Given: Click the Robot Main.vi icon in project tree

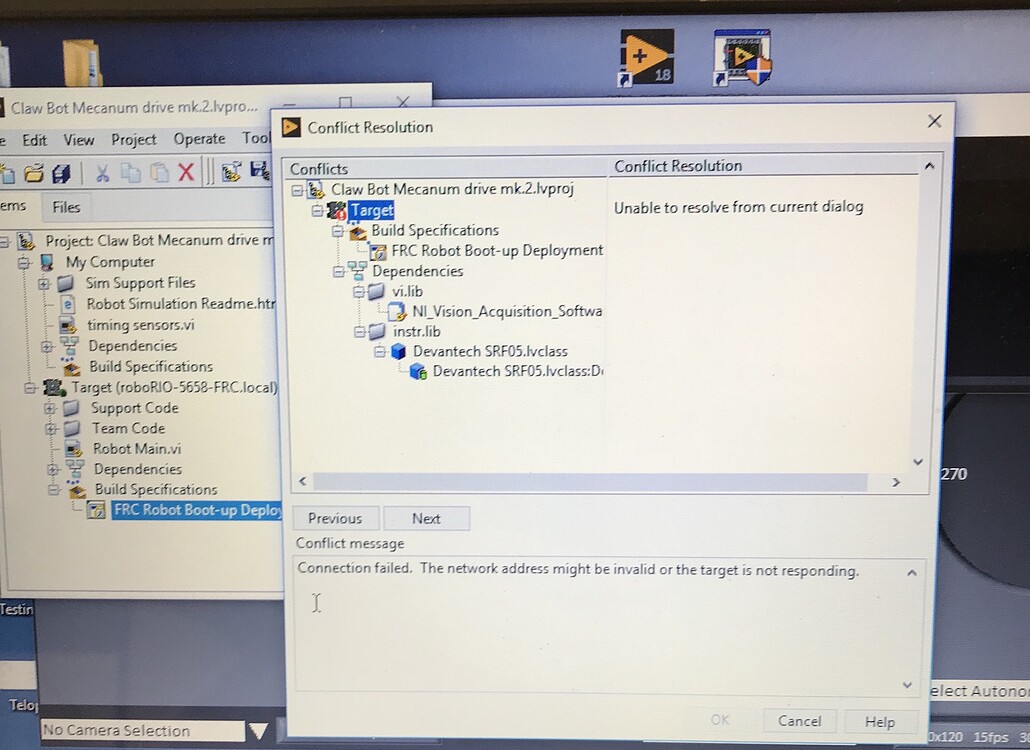Looking at the screenshot, I should (x=74, y=449).
